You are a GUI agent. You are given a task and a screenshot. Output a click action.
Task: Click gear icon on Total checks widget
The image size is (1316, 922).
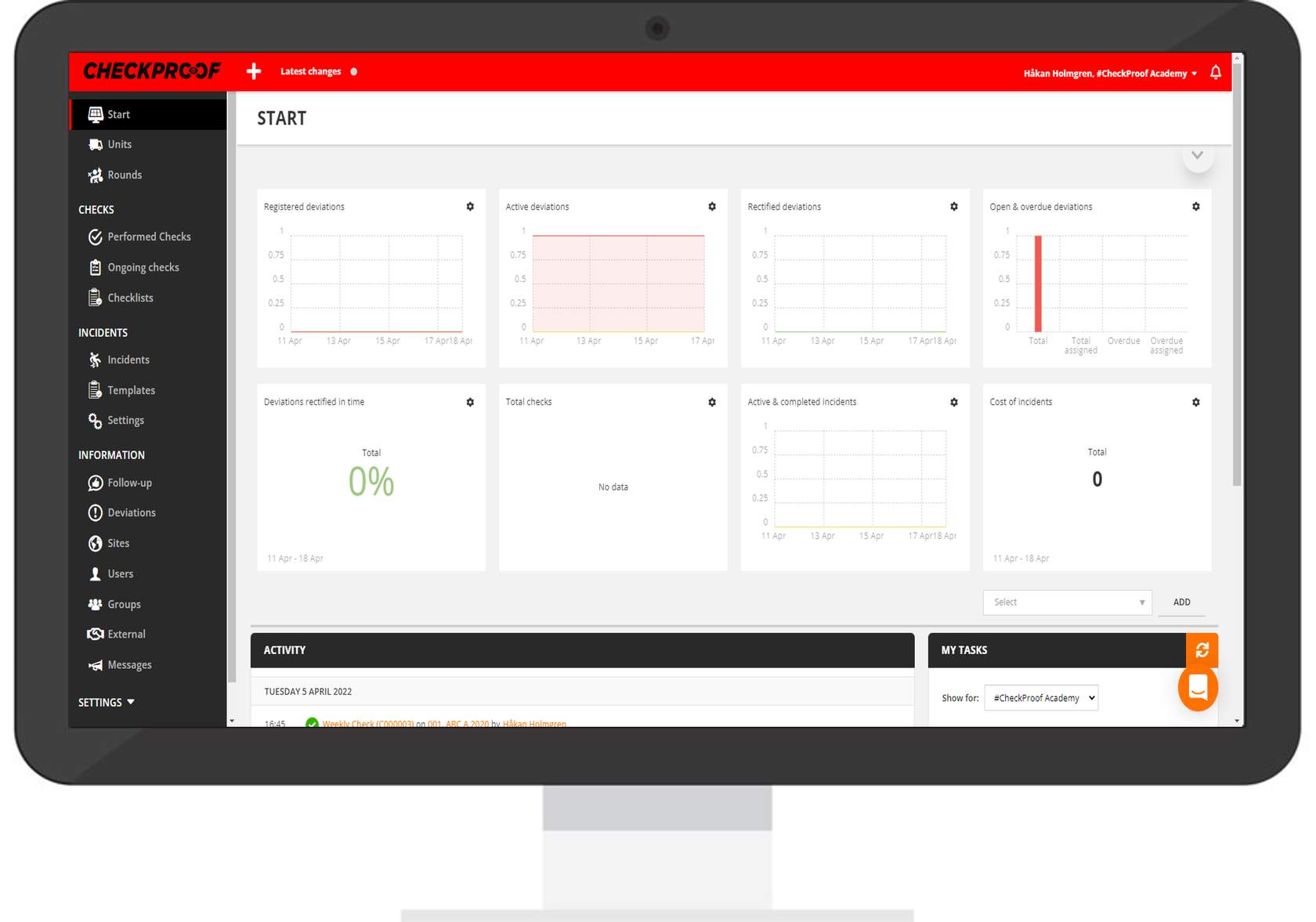[x=712, y=402]
